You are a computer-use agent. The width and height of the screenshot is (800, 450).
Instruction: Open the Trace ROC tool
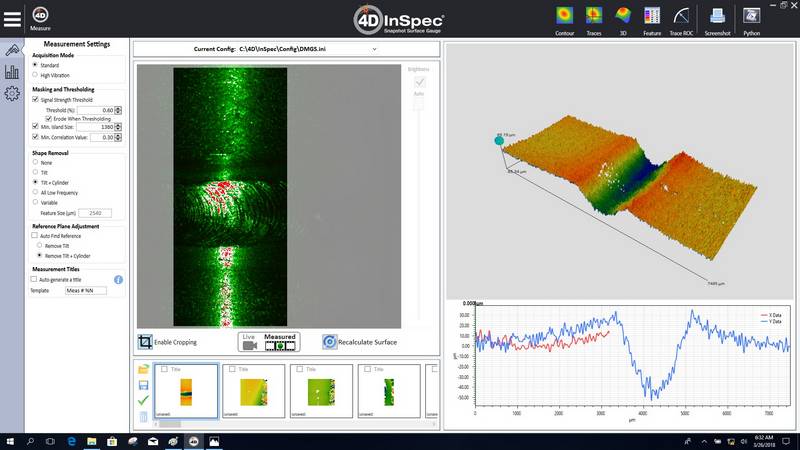pyautogui.click(x=681, y=21)
